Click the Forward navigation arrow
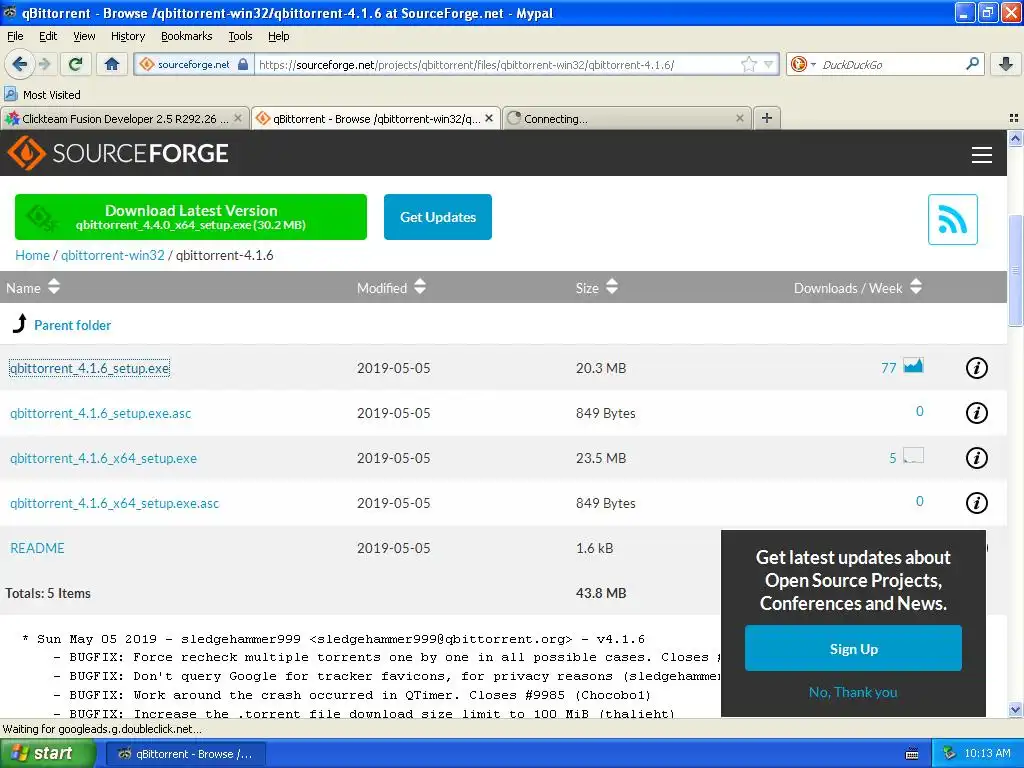Image resolution: width=1024 pixels, height=768 pixels. point(44,64)
